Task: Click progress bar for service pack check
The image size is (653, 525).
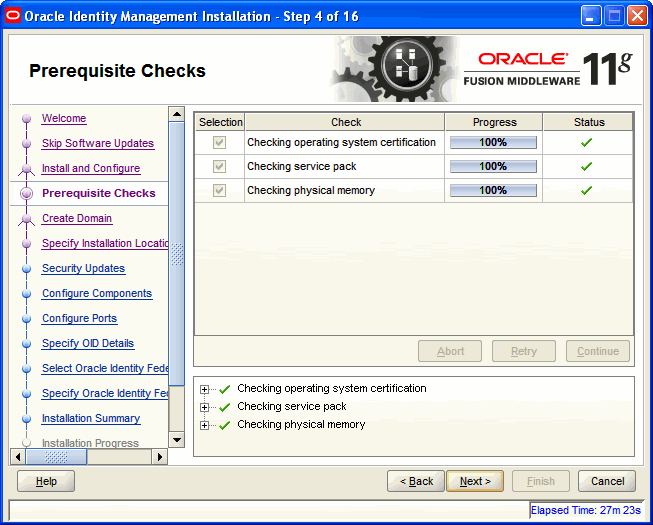Action: click(x=493, y=167)
